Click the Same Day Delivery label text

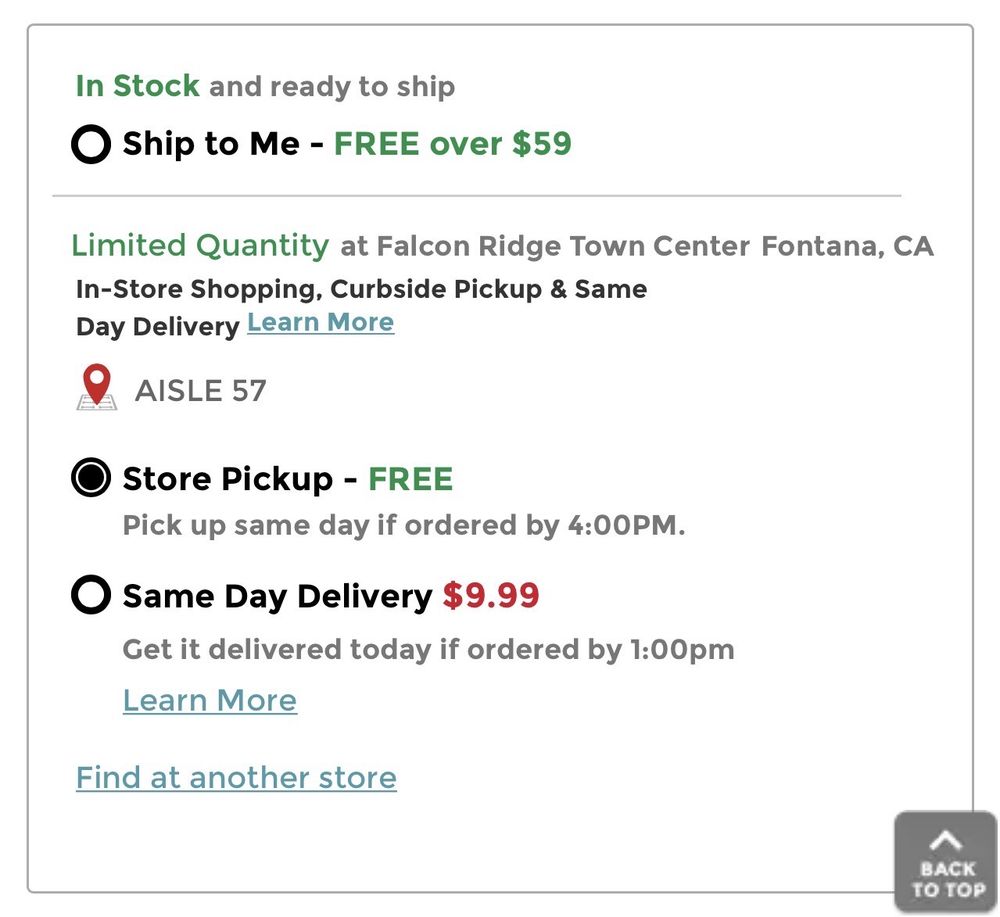point(277,597)
